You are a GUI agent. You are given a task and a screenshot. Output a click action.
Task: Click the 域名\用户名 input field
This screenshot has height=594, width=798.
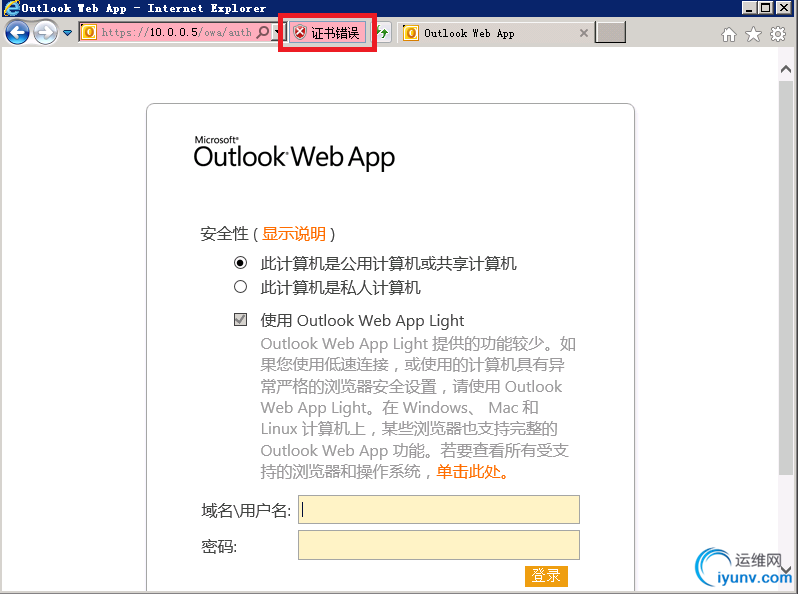(439, 510)
